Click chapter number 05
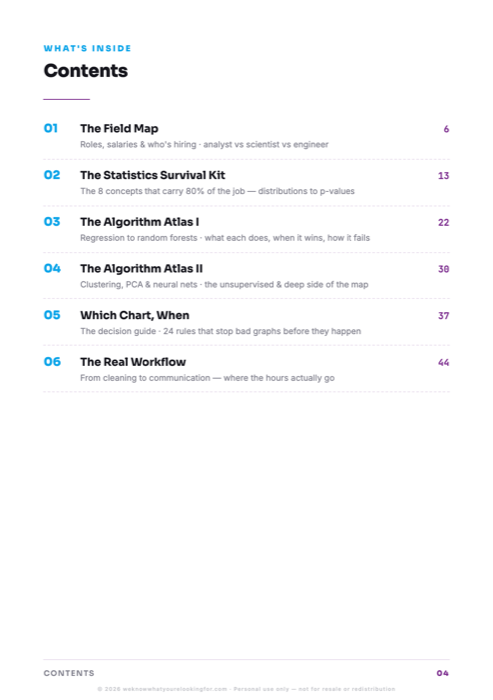 [x=52, y=315]
